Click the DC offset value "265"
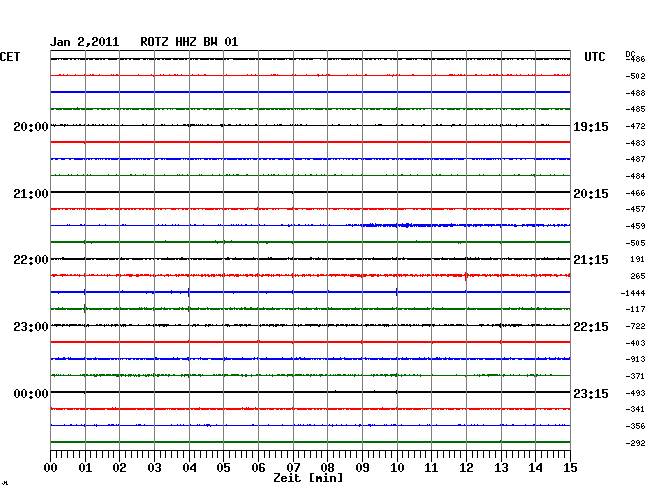The width and height of the screenshot is (650, 494). tap(638, 276)
